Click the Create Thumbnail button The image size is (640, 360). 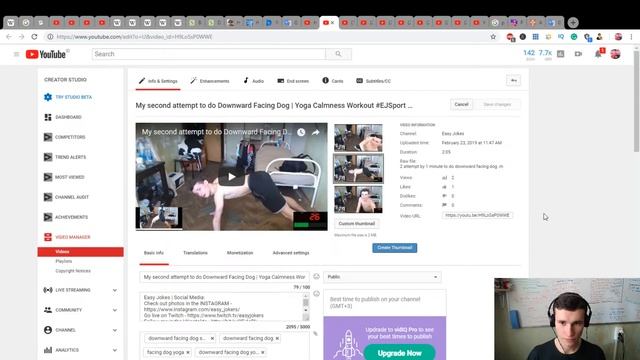[395, 248]
